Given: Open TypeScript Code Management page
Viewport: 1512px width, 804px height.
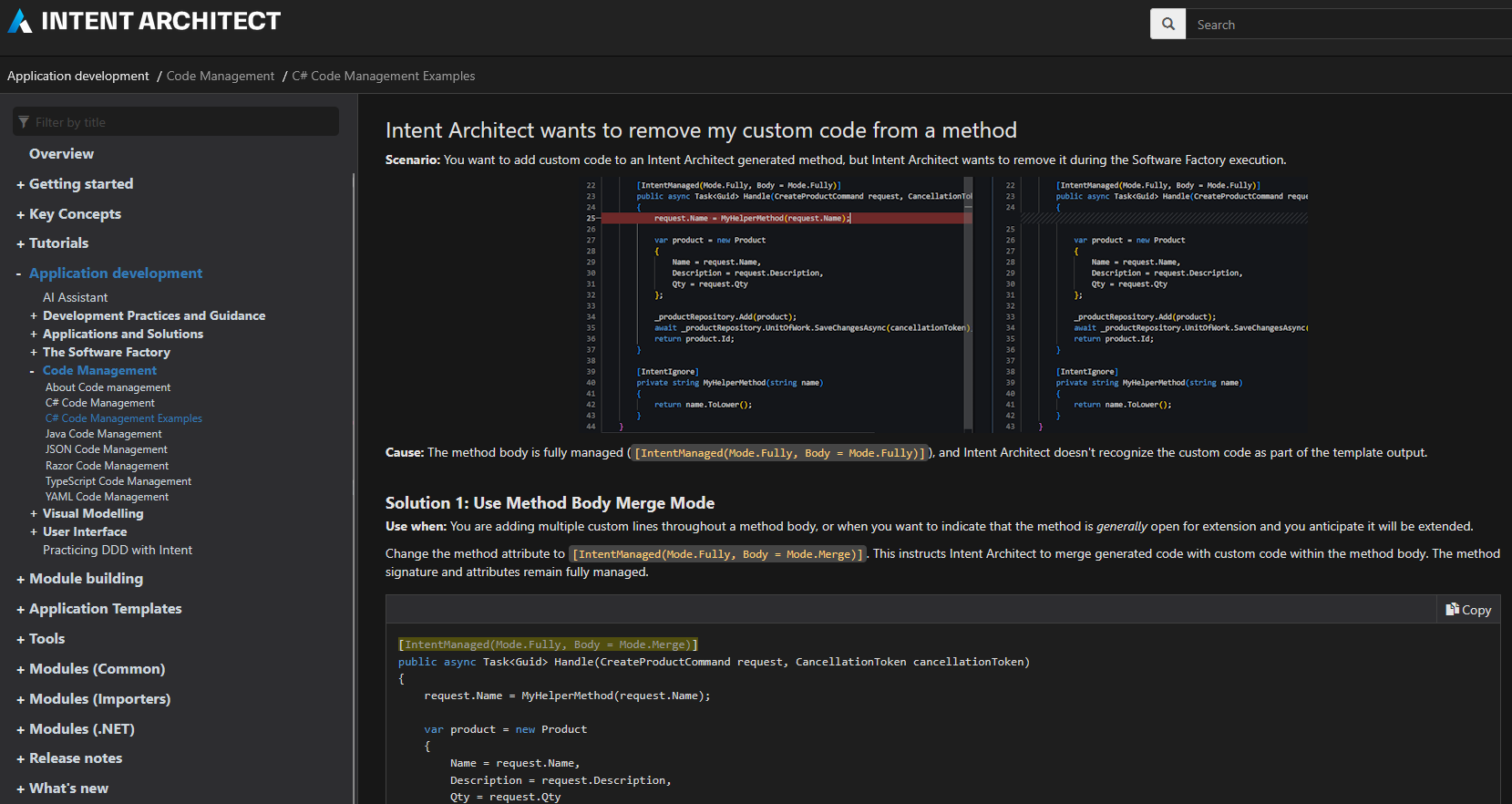Looking at the screenshot, I should click(118, 481).
